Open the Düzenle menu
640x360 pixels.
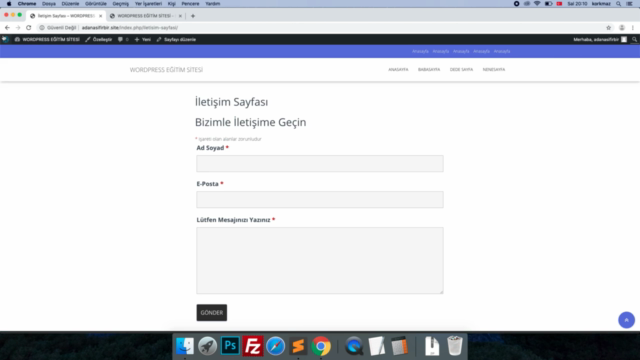[x=70, y=4]
